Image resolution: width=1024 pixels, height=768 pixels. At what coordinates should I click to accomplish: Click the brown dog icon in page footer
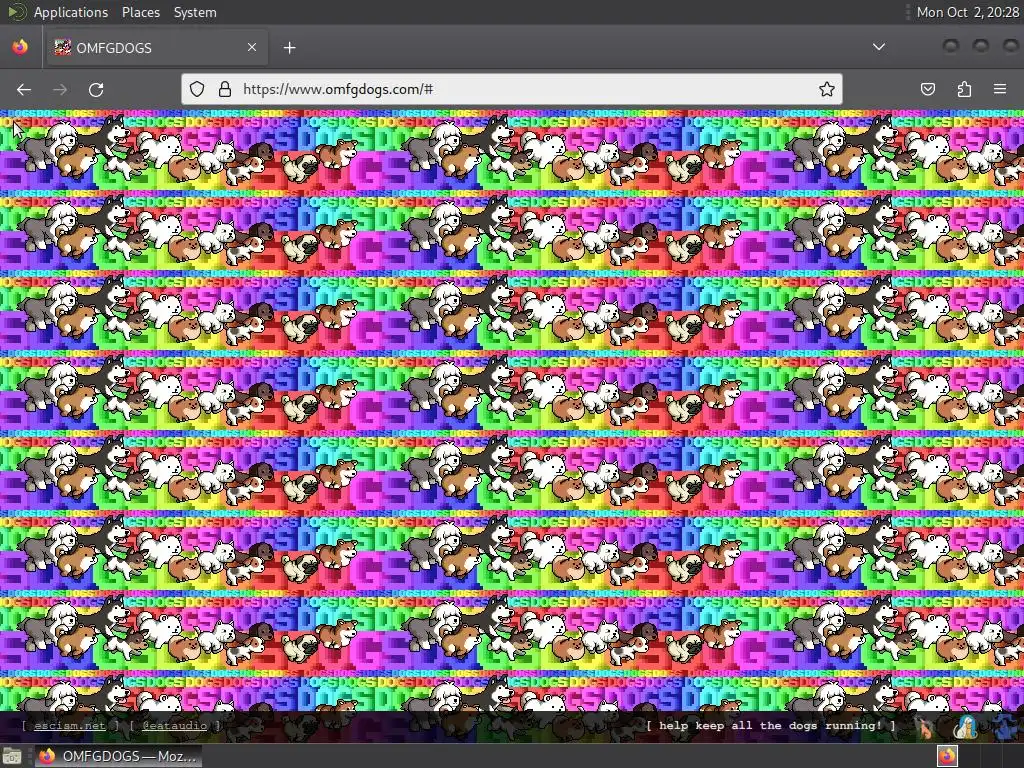pyautogui.click(x=925, y=727)
